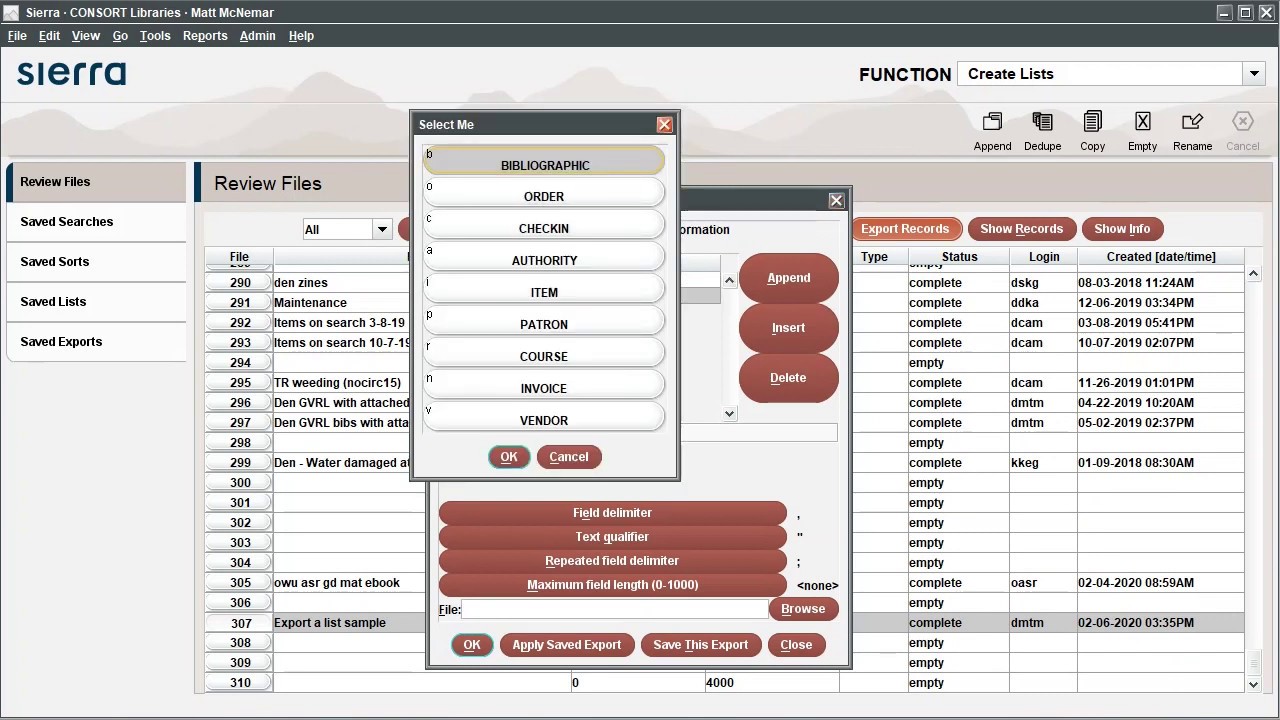Click the Append toolbar icon
This screenshot has width=1280, height=720.
tap(992, 131)
